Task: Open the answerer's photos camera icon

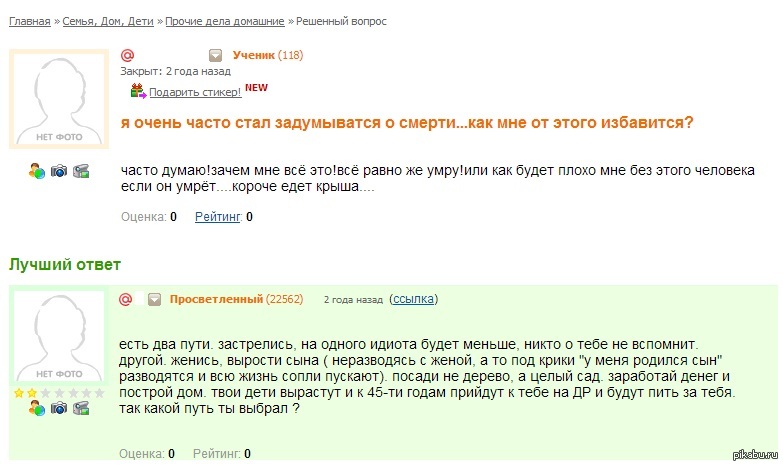Action: [59, 408]
